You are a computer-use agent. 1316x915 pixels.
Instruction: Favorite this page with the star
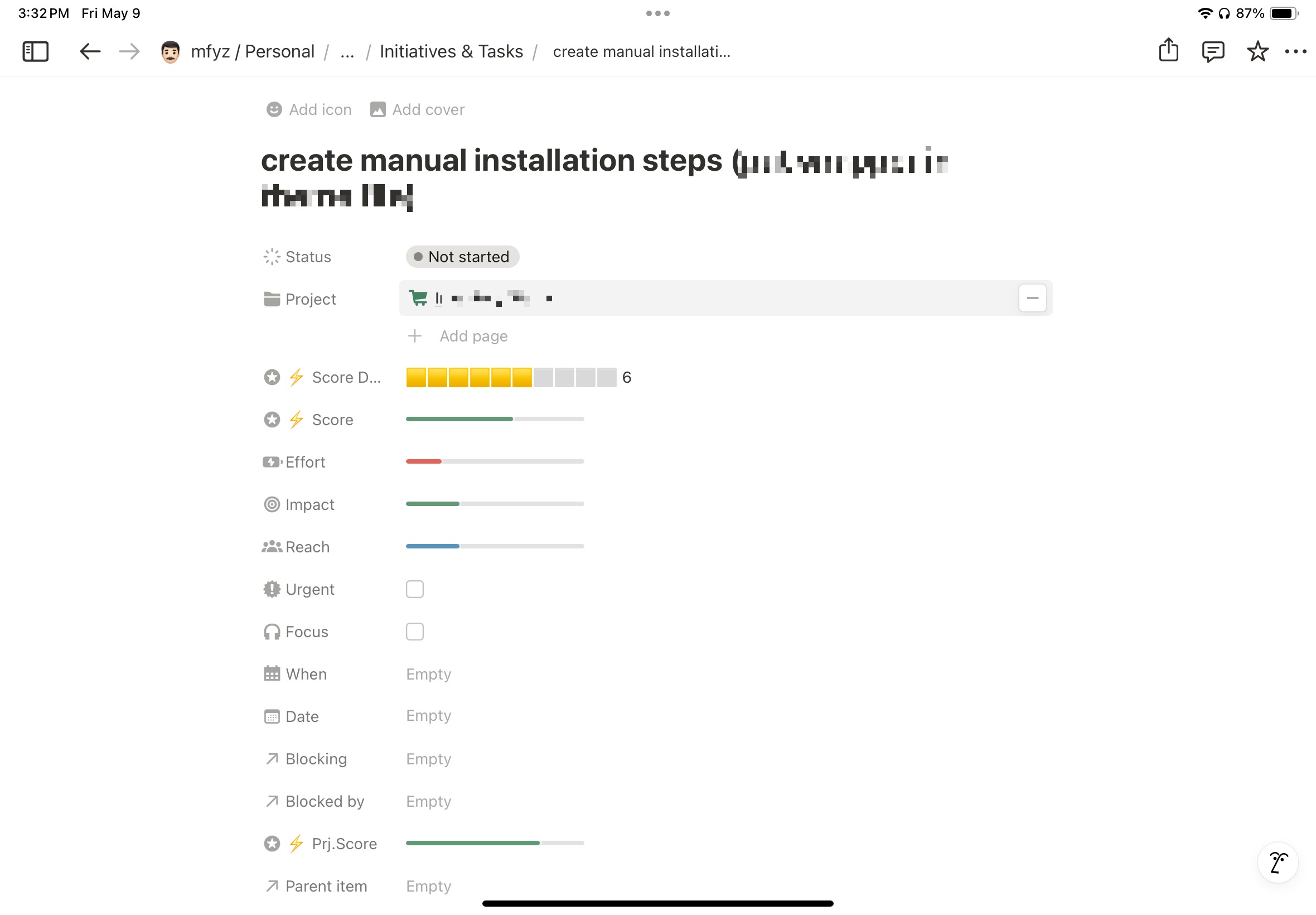pyautogui.click(x=1257, y=51)
